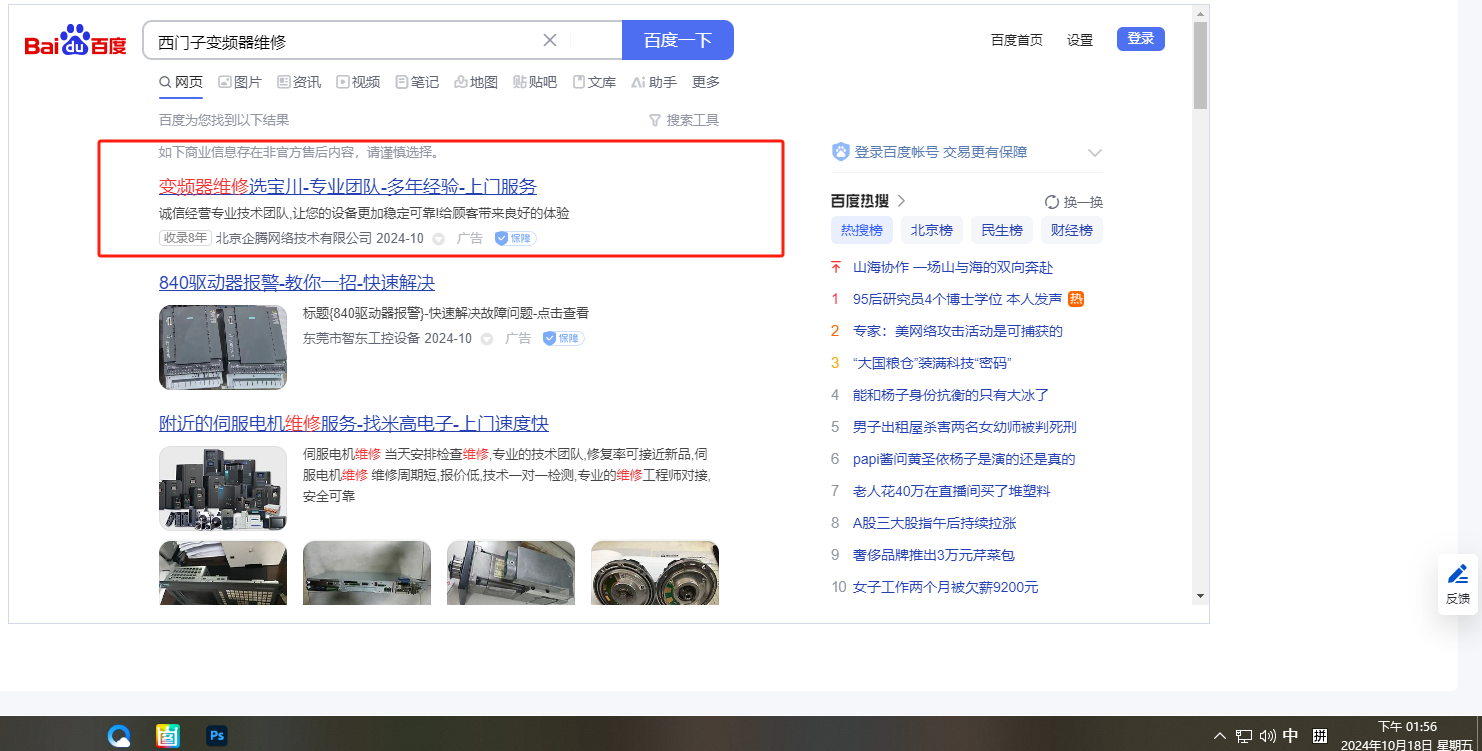This screenshot has height=751, width=1482.
Task: Open hot search 能和杨子身份抗衡的只有大冰了
Action: pyautogui.click(x=951, y=395)
